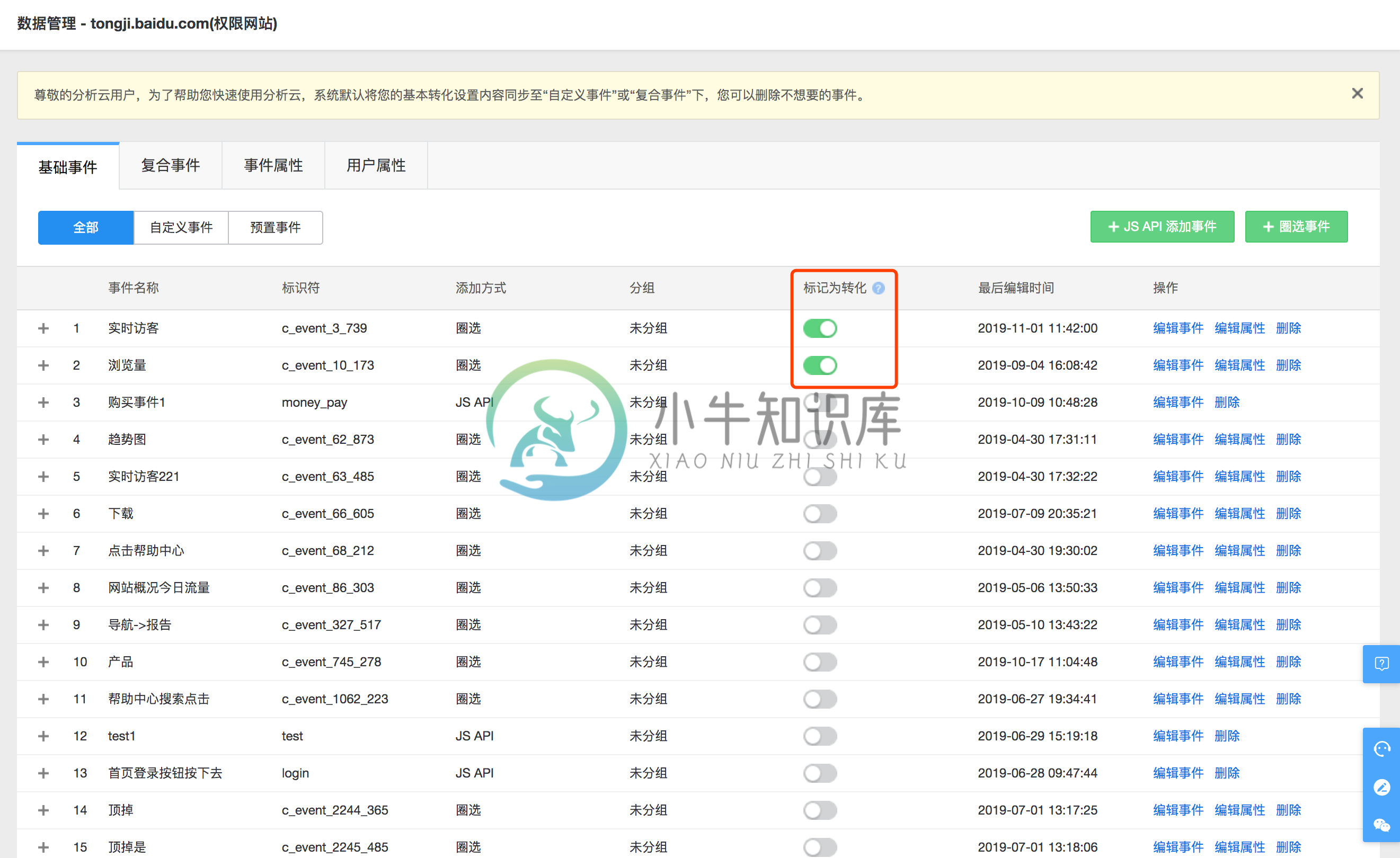Click the help question mark beside 标记为转化
Viewport: 1400px width, 858px height.
click(x=878, y=289)
